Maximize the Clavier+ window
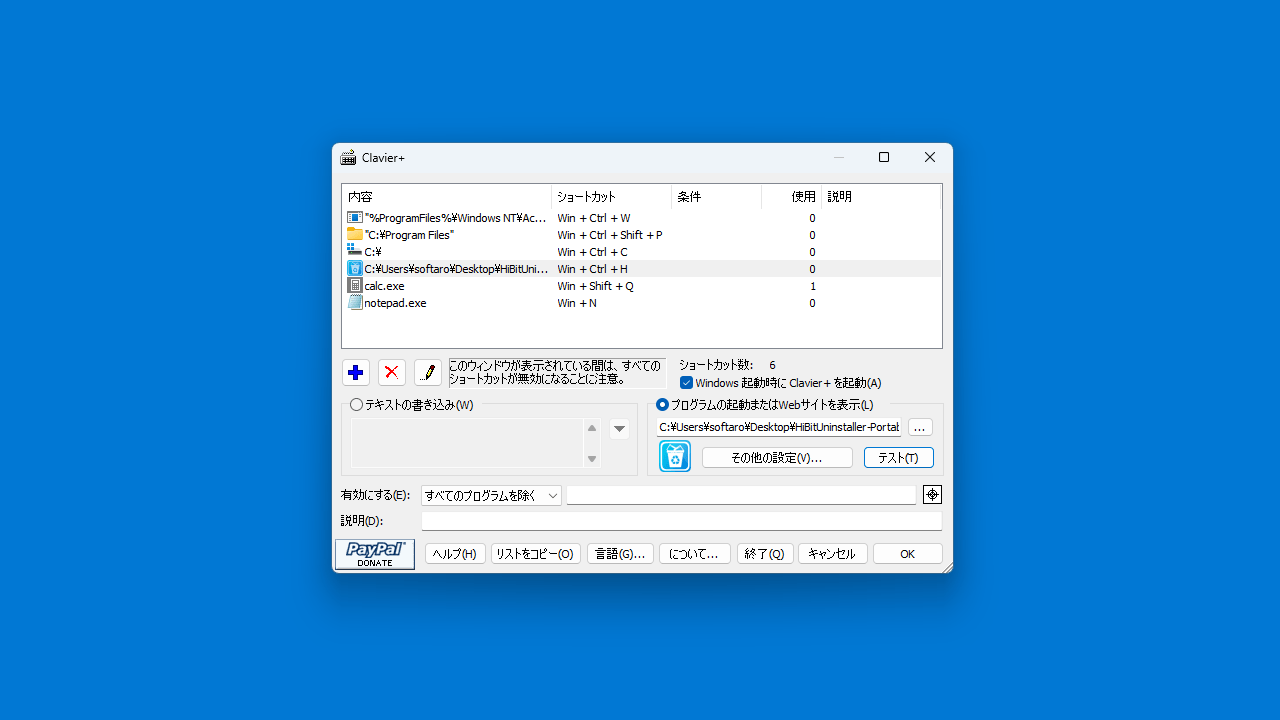This screenshot has height=720, width=1280. [x=884, y=157]
